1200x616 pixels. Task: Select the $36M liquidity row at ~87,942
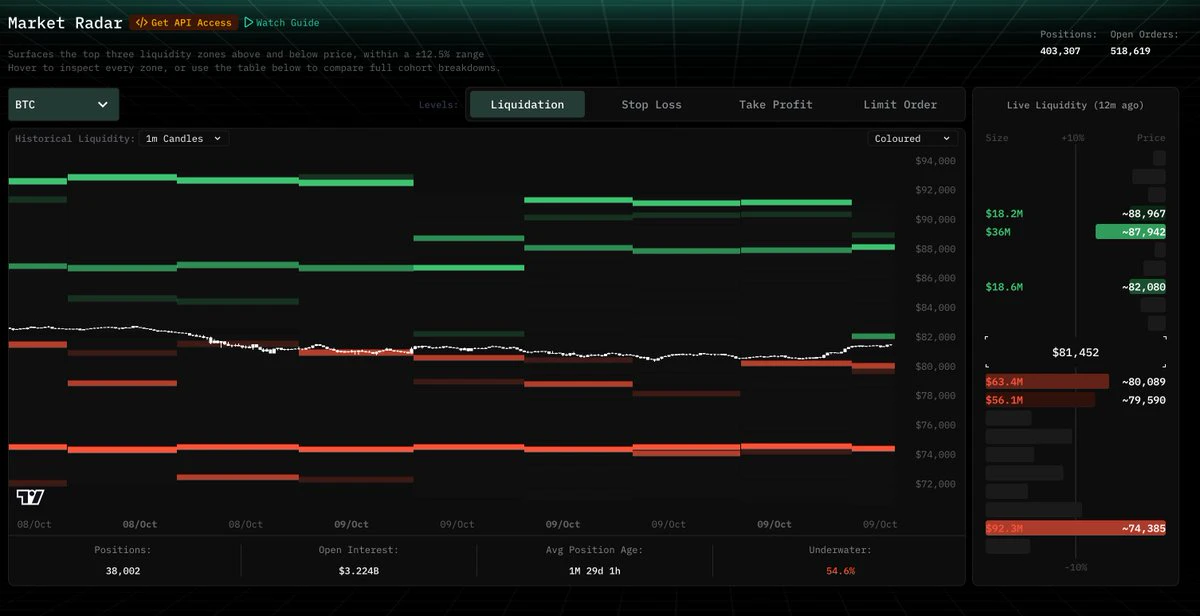pos(1076,232)
